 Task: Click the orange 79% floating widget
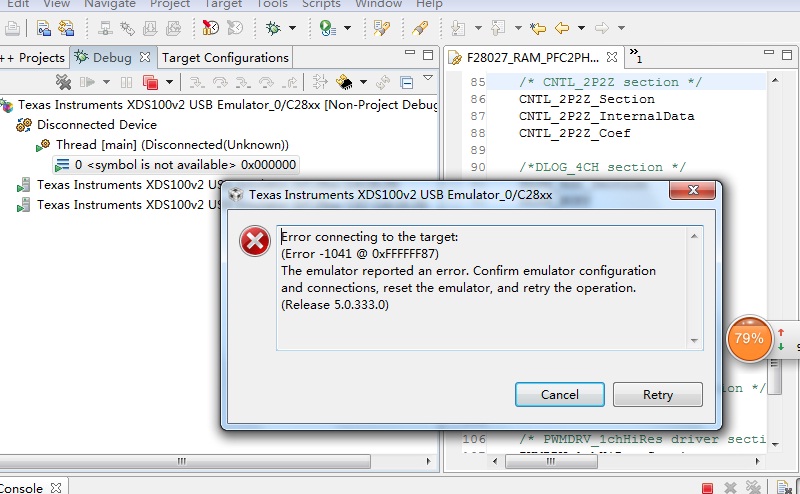[749, 338]
